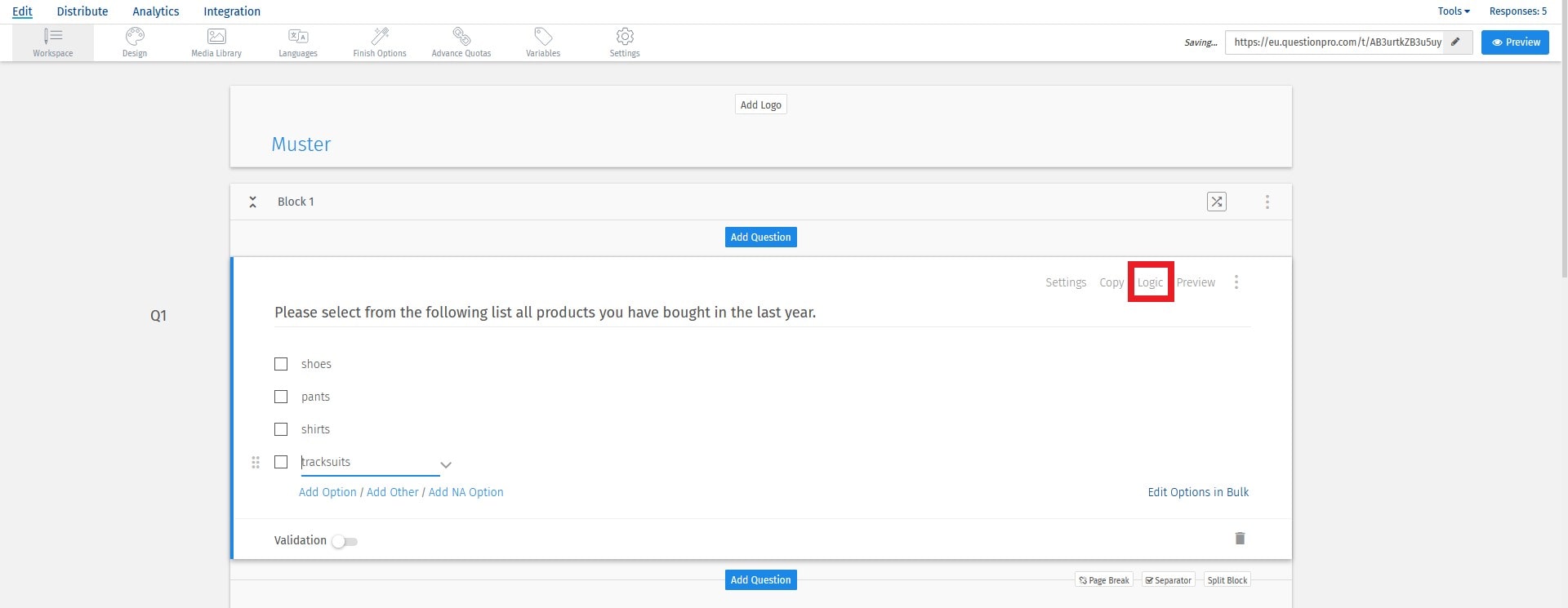Open the Tools dropdown menu
1568x608 pixels.
tap(1454, 11)
